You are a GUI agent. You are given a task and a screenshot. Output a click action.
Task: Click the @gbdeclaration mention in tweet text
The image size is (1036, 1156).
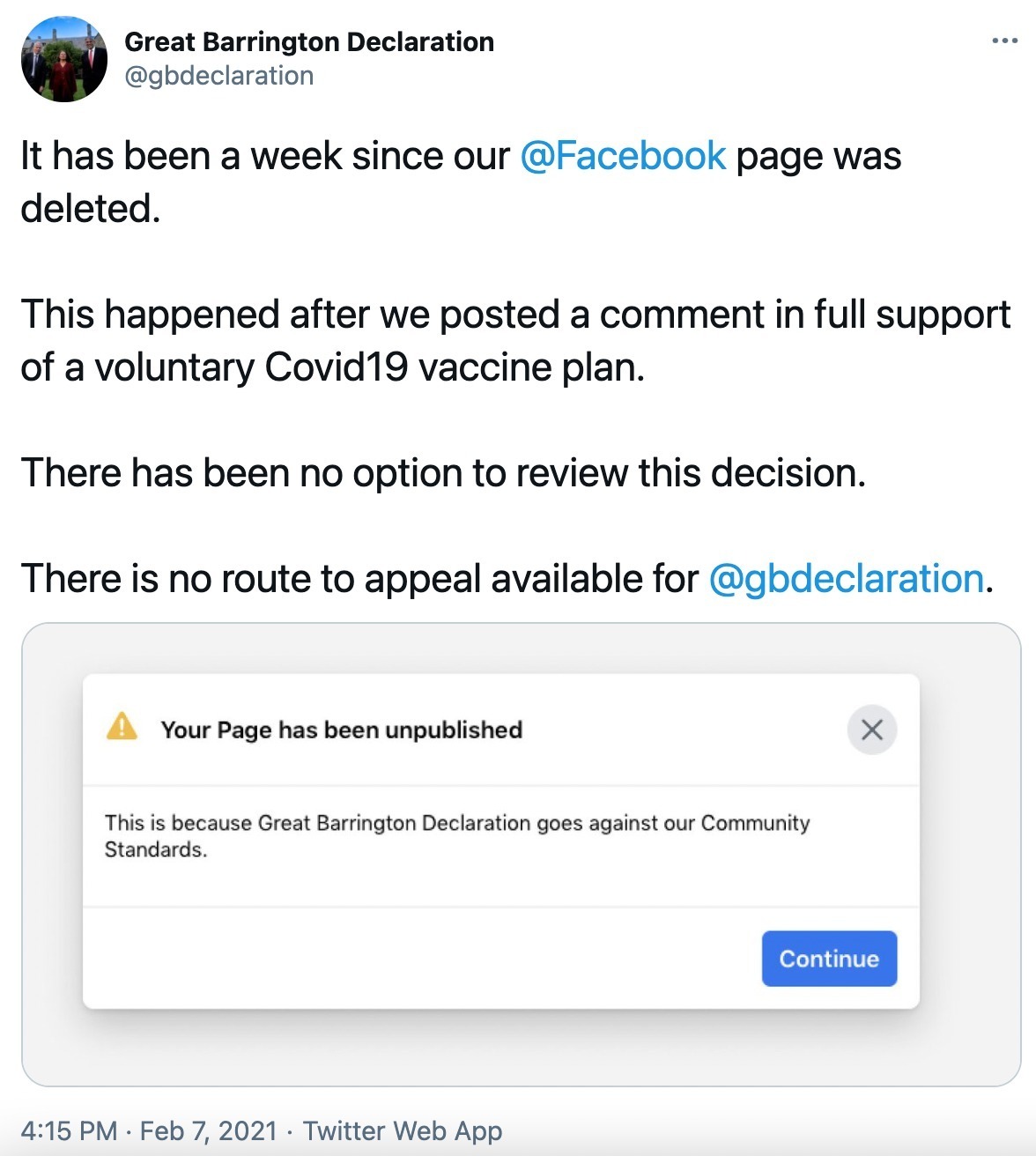(x=846, y=579)
